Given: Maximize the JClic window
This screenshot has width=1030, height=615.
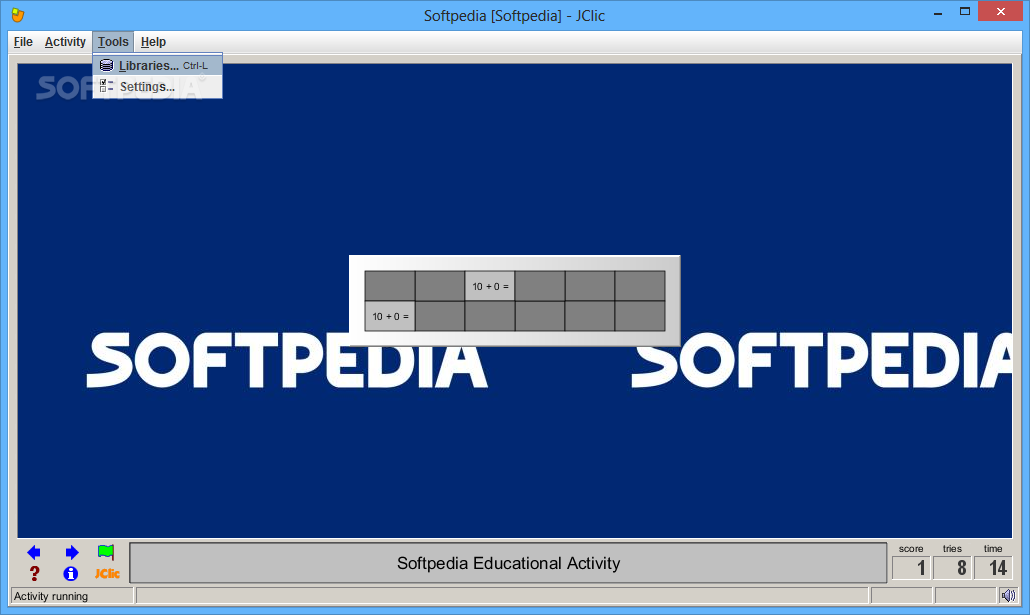Looking at the screenshot, I should point(964,12).
